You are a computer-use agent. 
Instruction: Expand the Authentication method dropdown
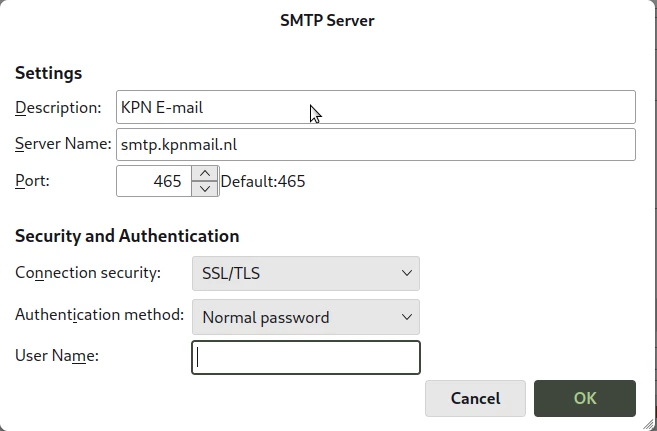[305, 317]
